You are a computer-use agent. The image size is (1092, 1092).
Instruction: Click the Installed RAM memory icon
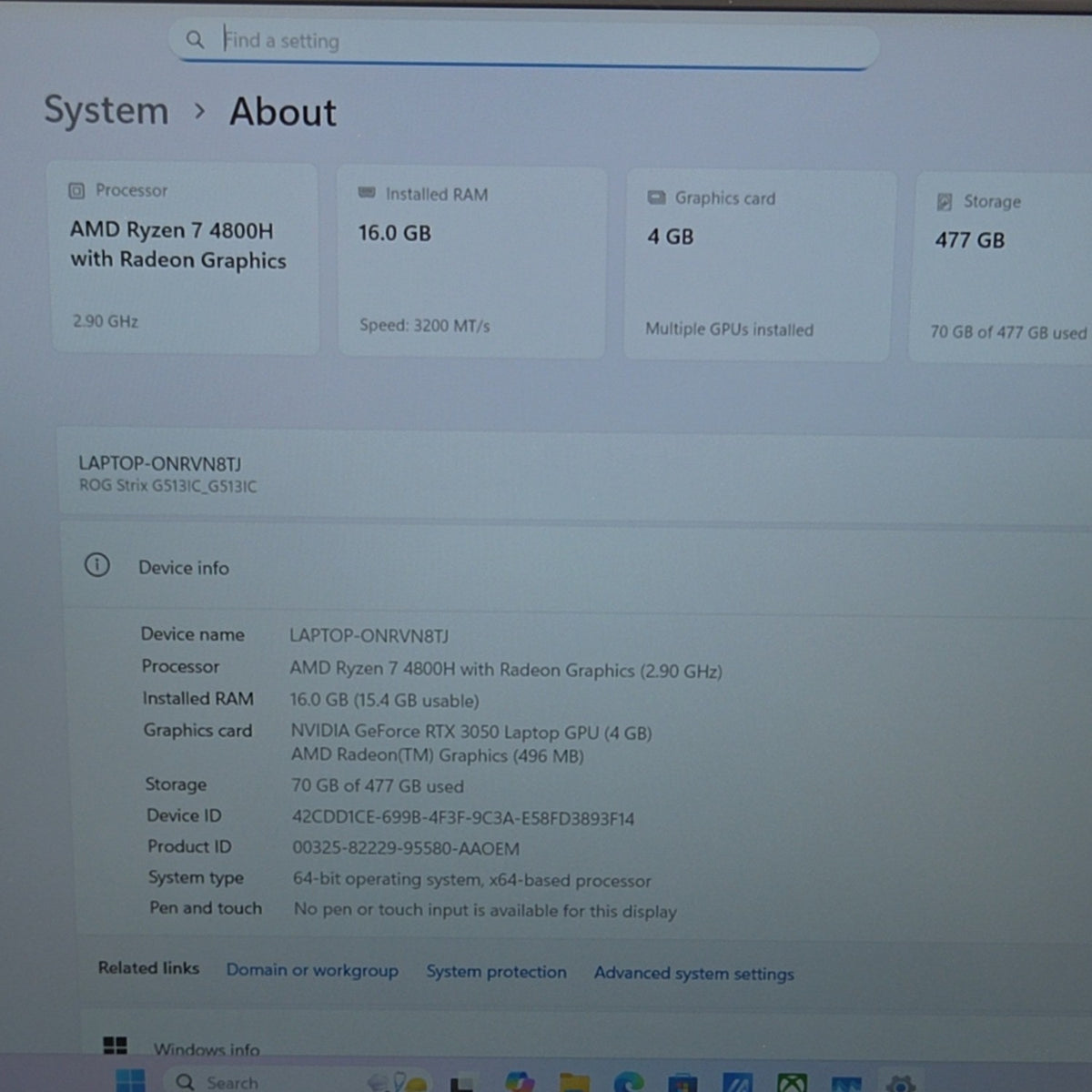[367, 193]
